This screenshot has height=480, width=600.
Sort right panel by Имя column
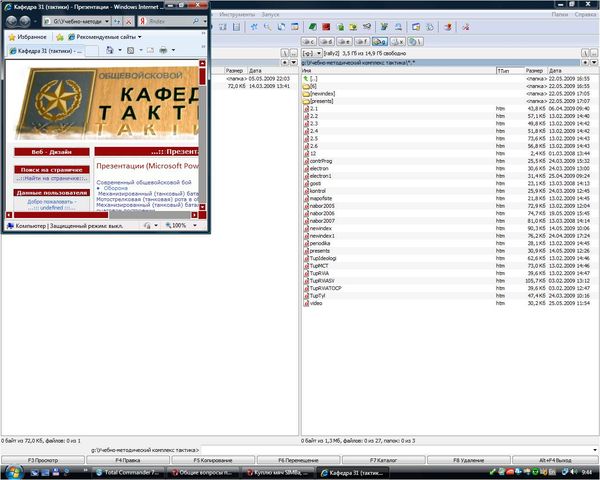click(x=398, y=70)
